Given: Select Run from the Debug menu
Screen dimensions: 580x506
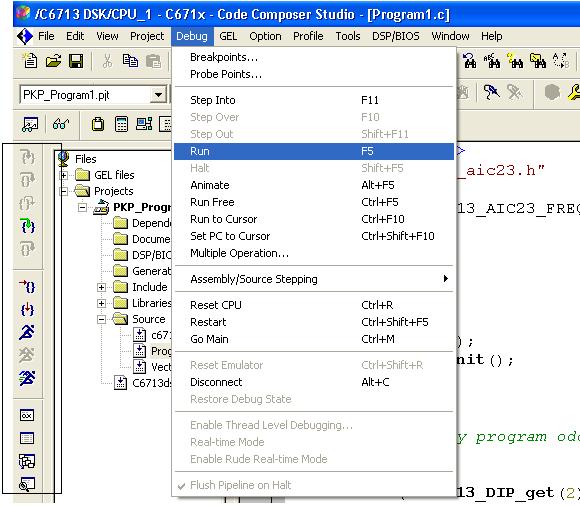Looking at the screenshot, I should point(314,151).
